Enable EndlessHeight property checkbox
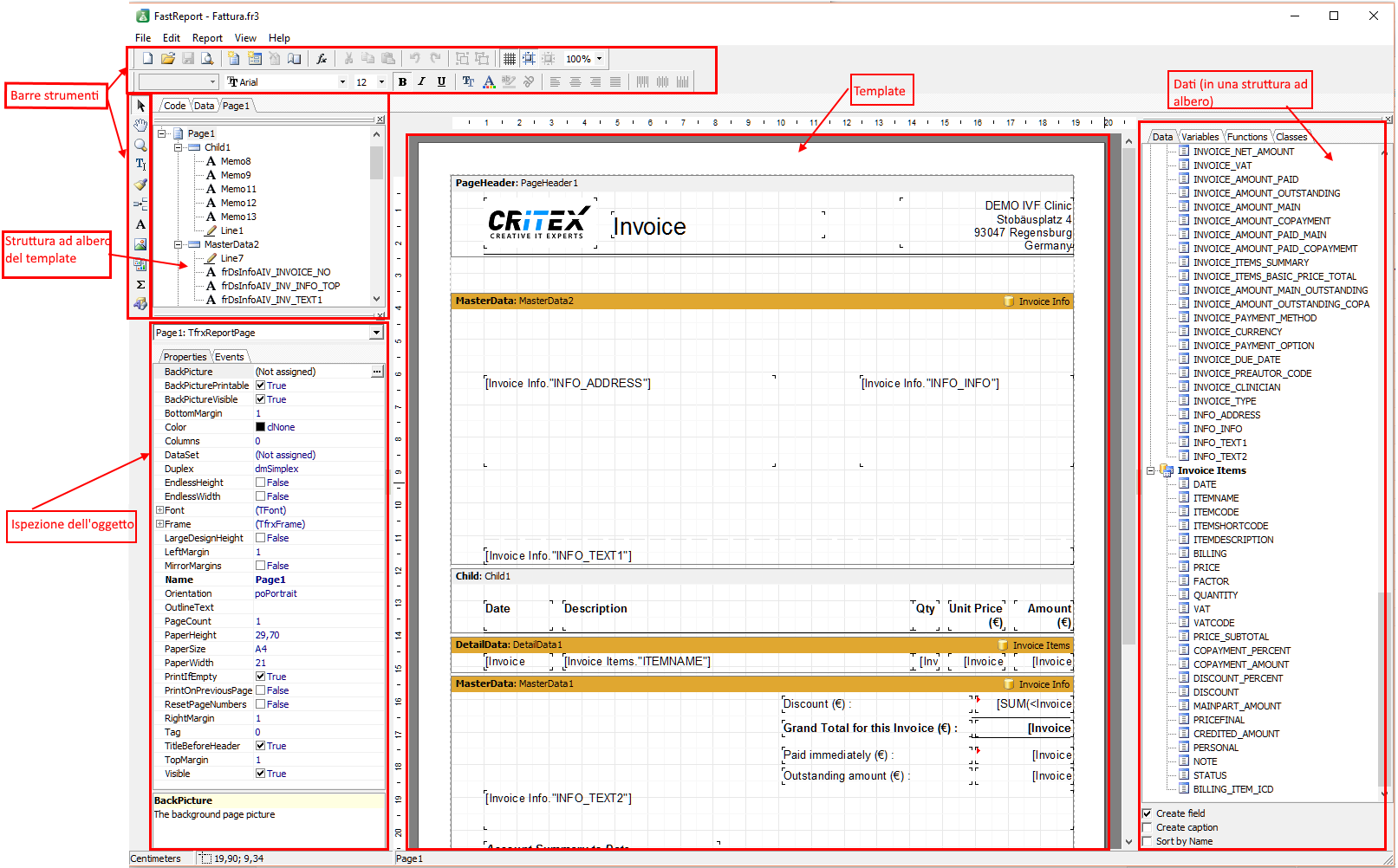1398x868 pixels. point(260,483)
